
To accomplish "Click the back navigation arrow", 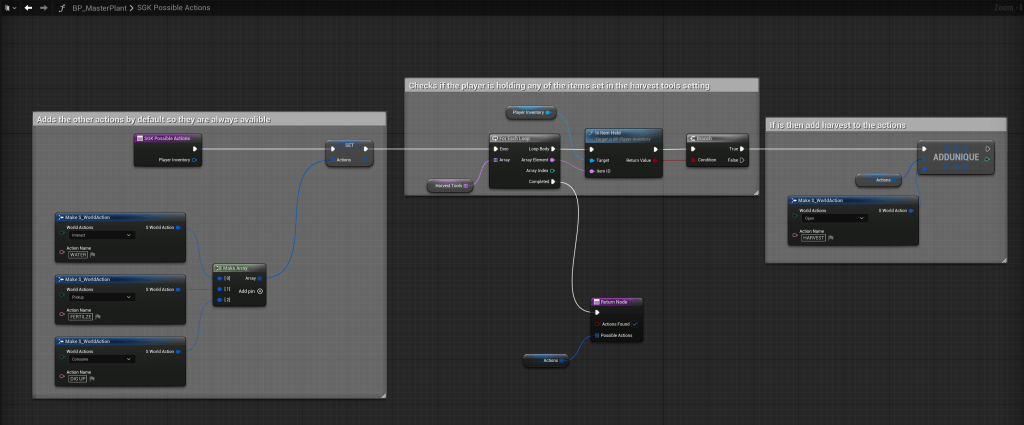I will coord(28,7).
